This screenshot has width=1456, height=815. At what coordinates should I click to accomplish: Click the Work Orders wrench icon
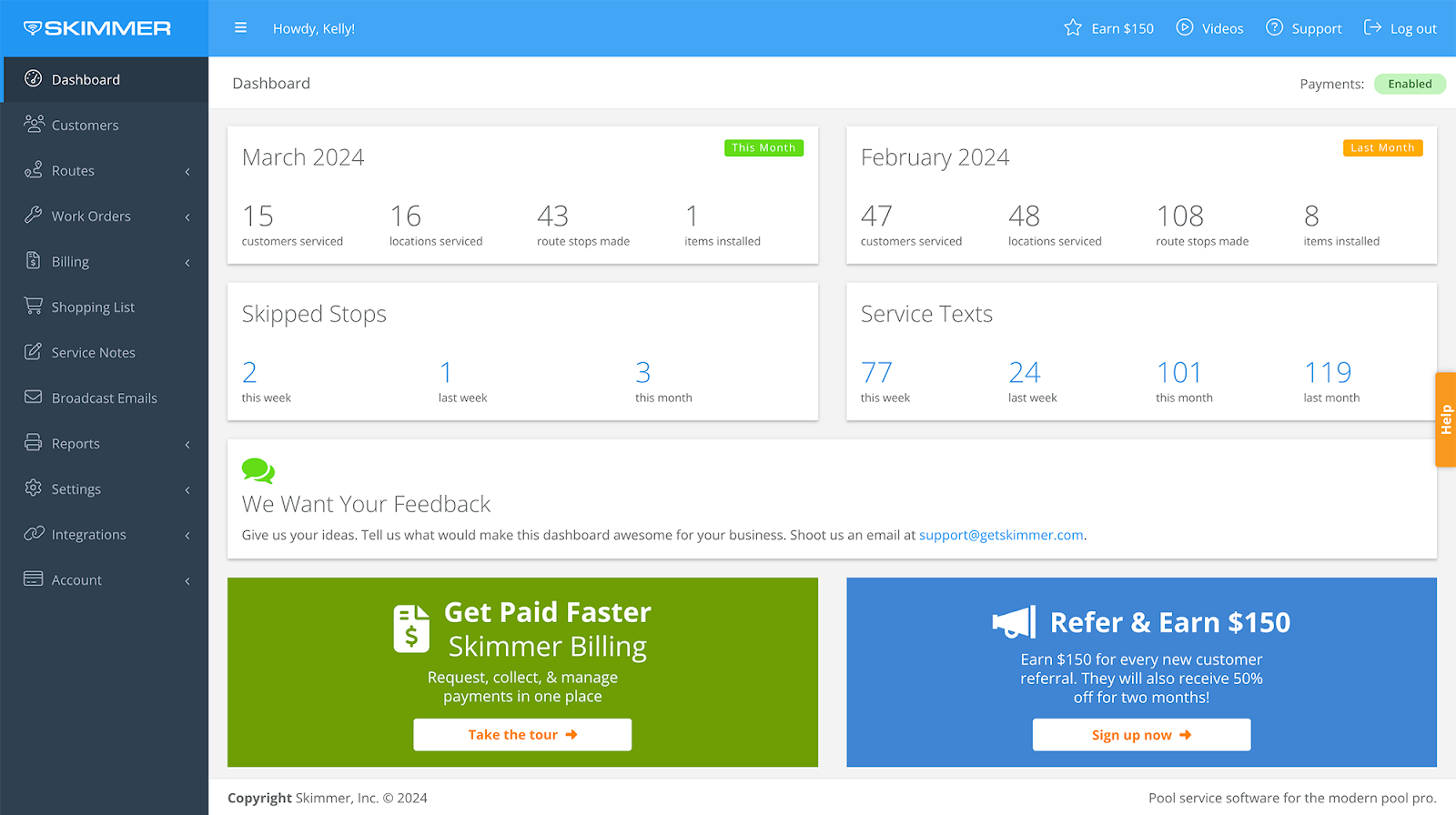[x=34, y=215]
